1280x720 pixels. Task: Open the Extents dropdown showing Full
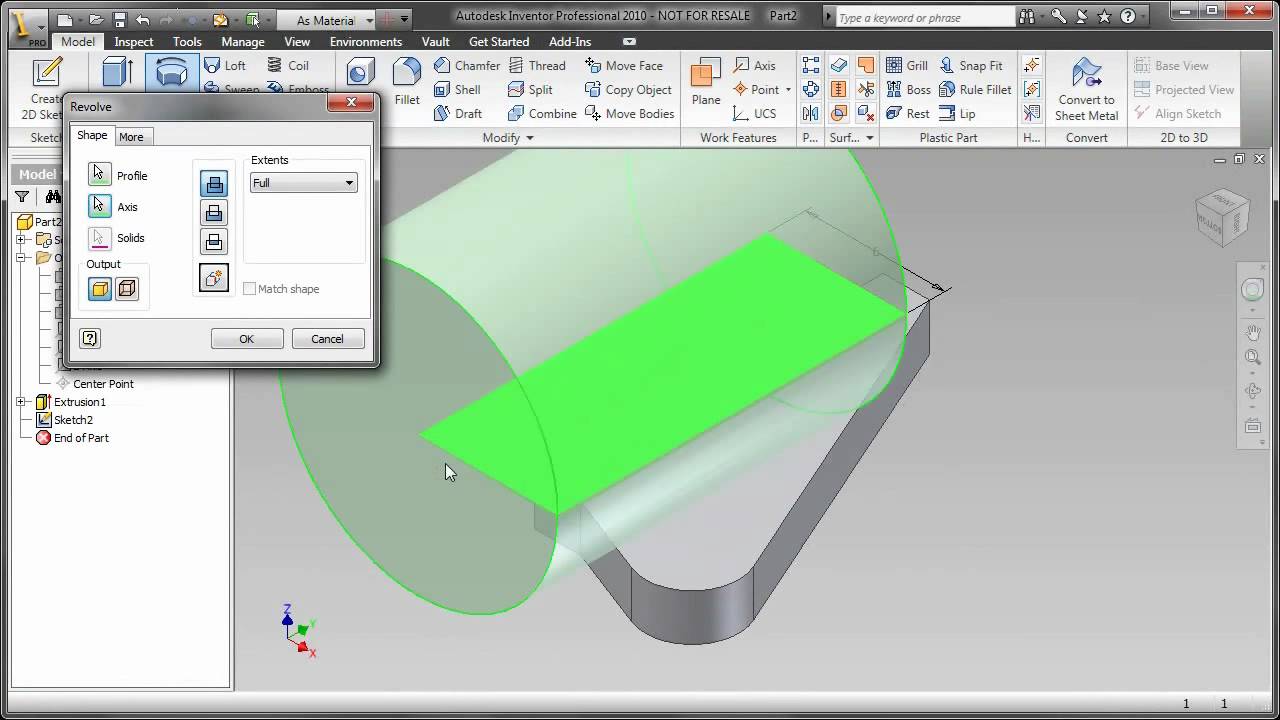[x=303, y=183]
